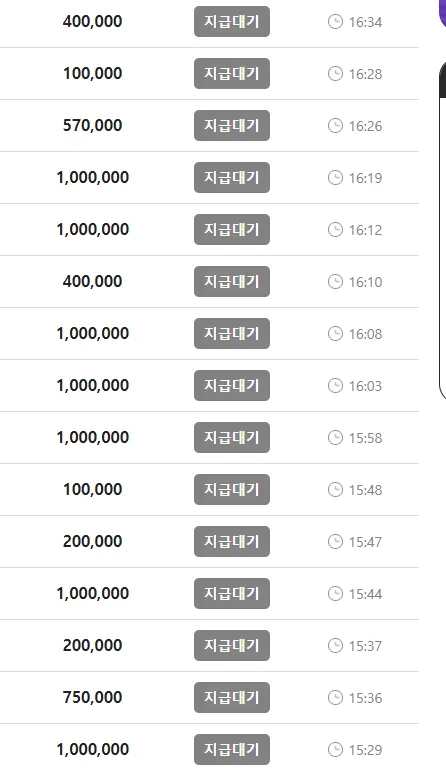
Task: Click 지급대기 button in 16:34 row
Action: point(232,22)
